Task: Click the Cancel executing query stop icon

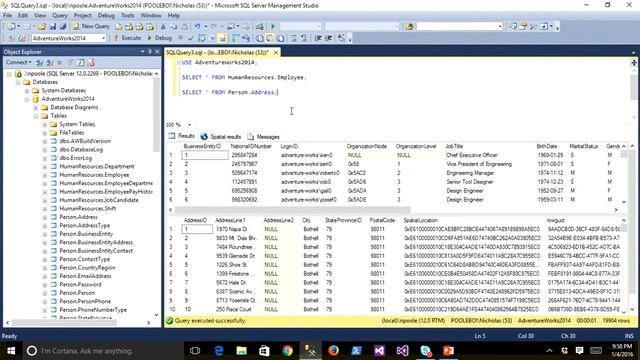Action: [x=181, y=38]
